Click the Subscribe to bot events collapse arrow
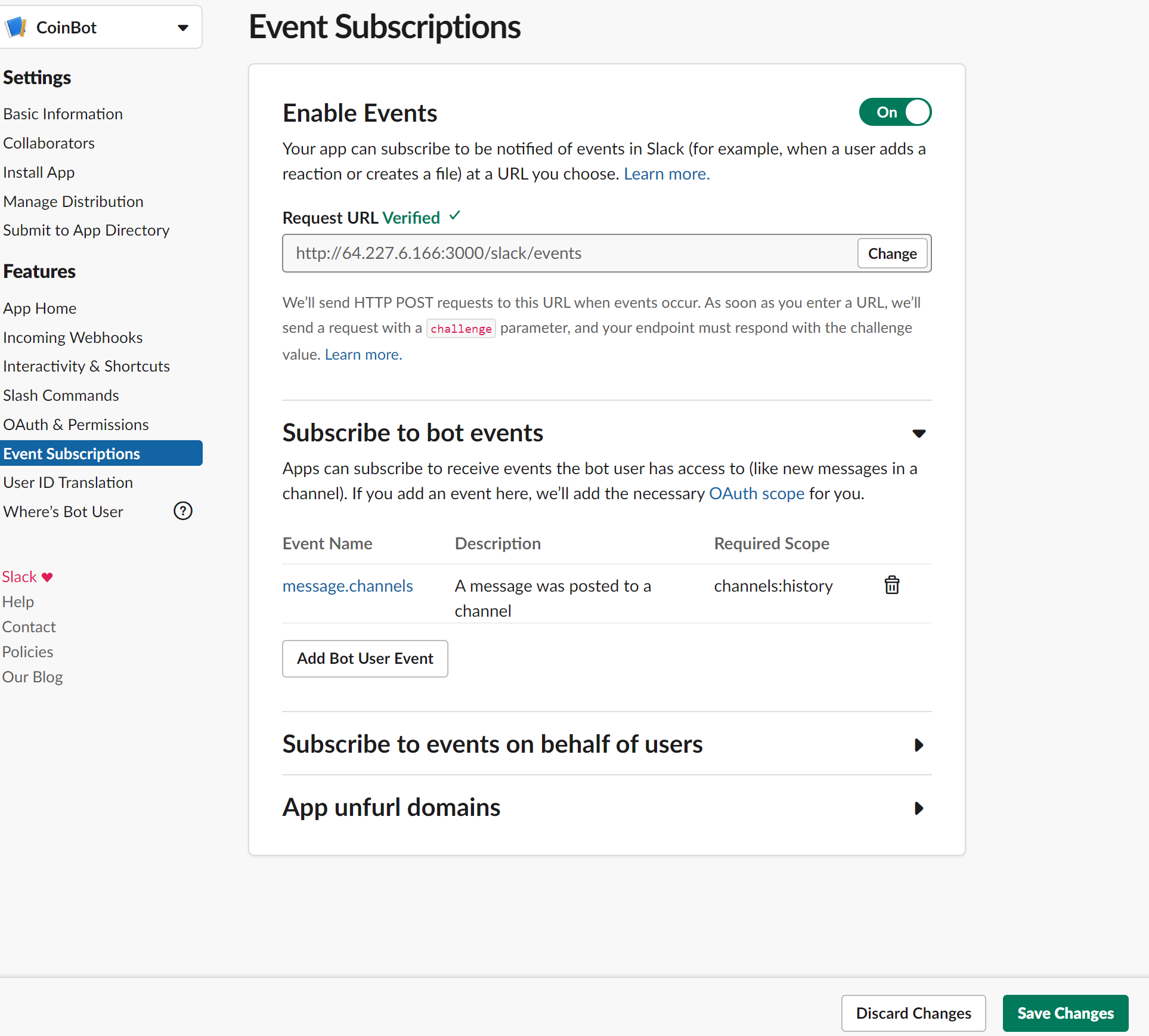Screen dimensions: 1149x1036 (919, 432)
